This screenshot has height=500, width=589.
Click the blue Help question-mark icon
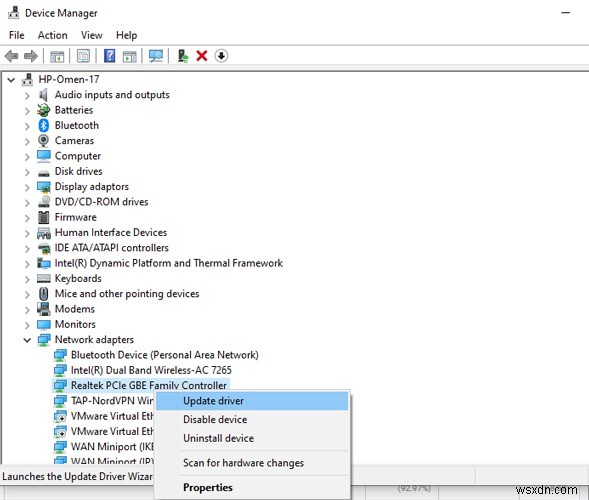[109, 56]
